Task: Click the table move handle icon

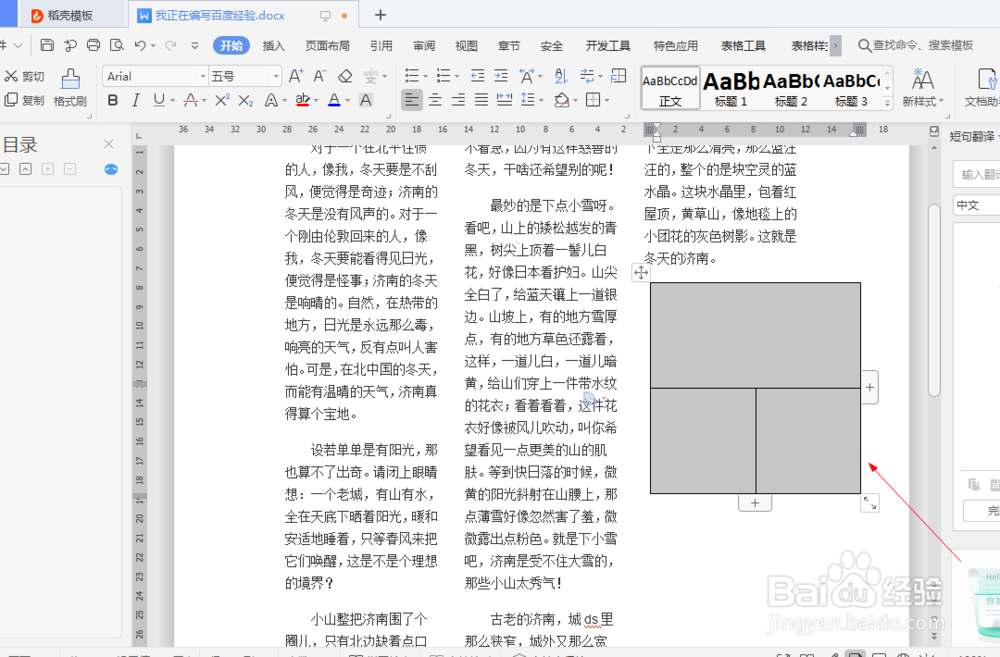Action: coord(641,273)
